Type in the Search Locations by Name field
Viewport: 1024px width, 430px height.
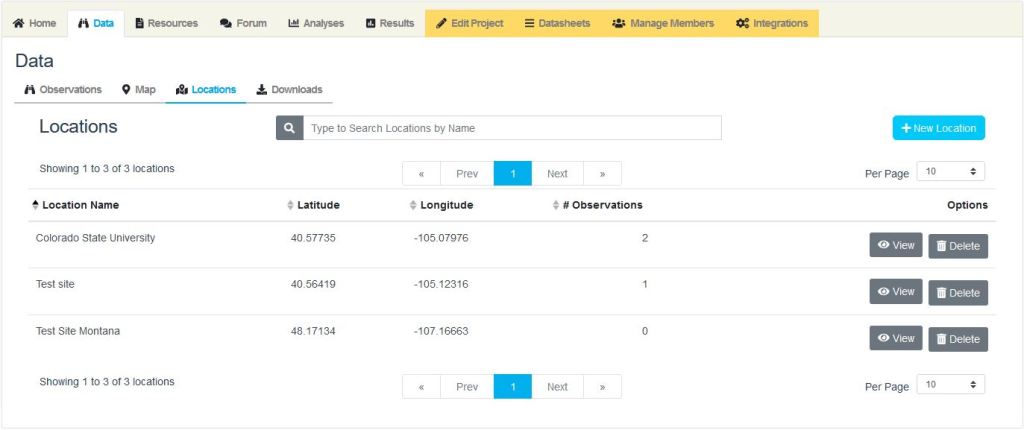pyautogui.click(x=511, y=128)
